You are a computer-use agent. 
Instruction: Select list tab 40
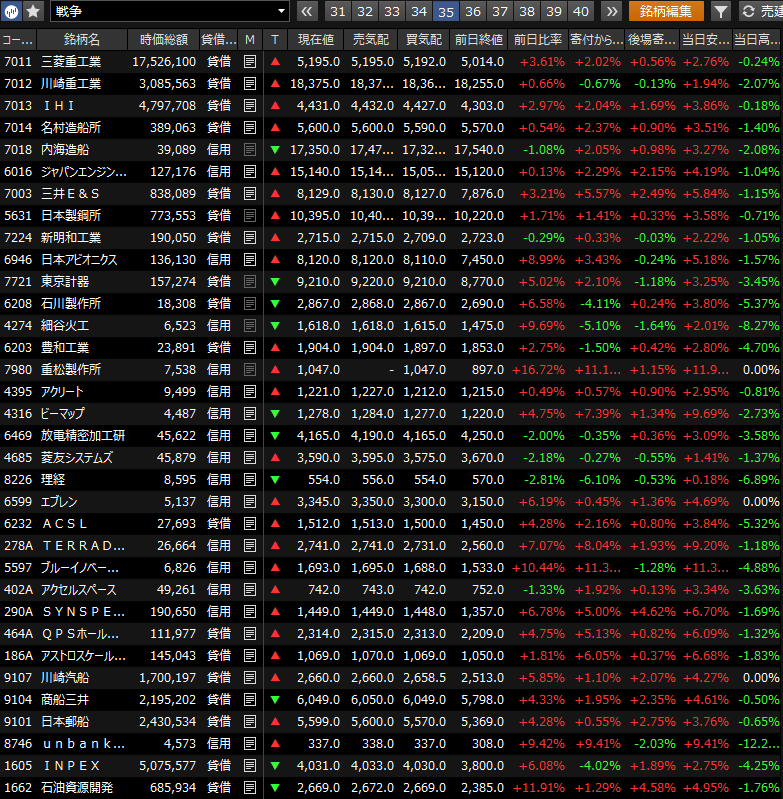point(580,12)
